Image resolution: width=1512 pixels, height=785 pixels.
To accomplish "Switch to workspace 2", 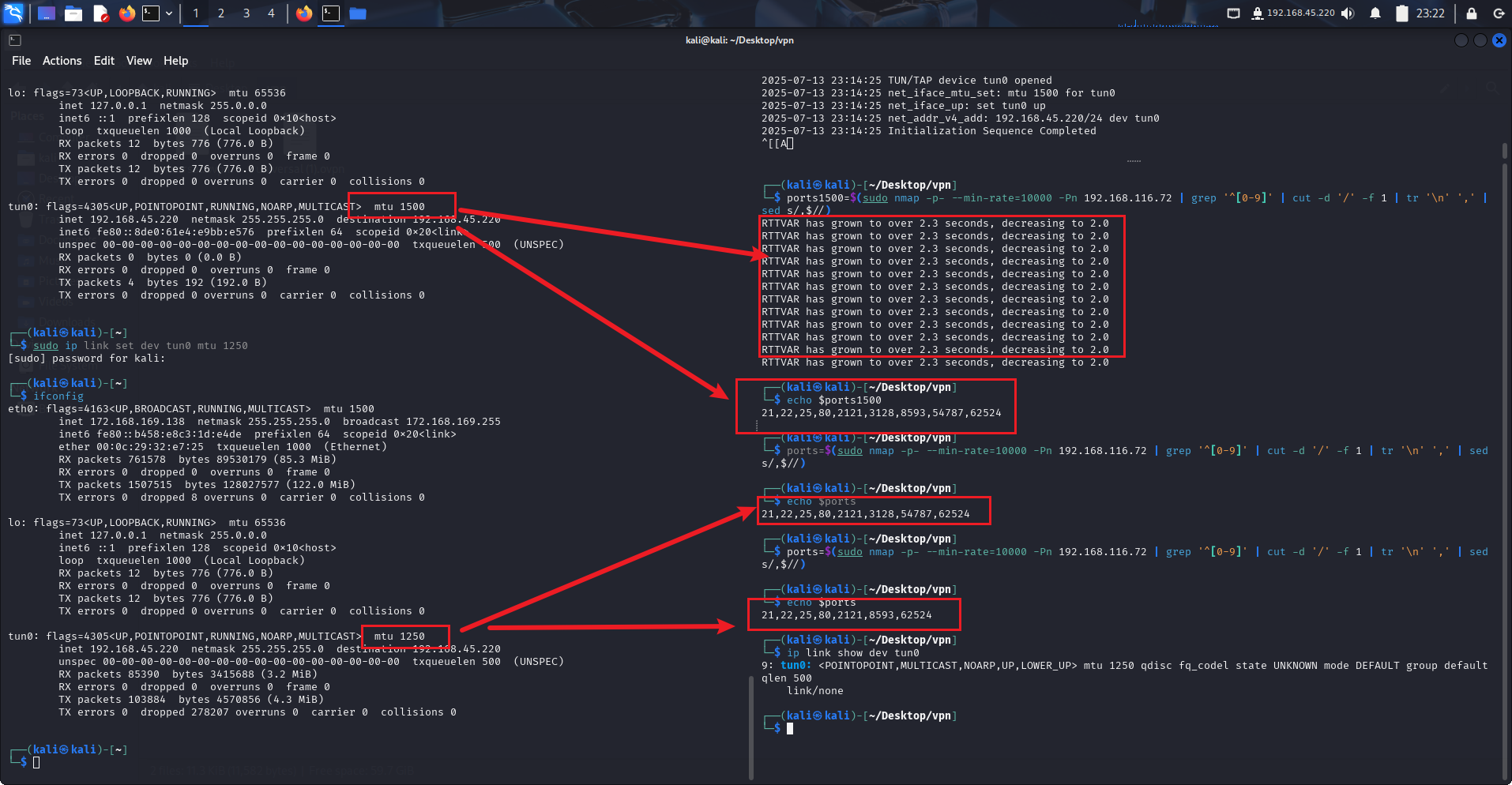I will [221, 13].
